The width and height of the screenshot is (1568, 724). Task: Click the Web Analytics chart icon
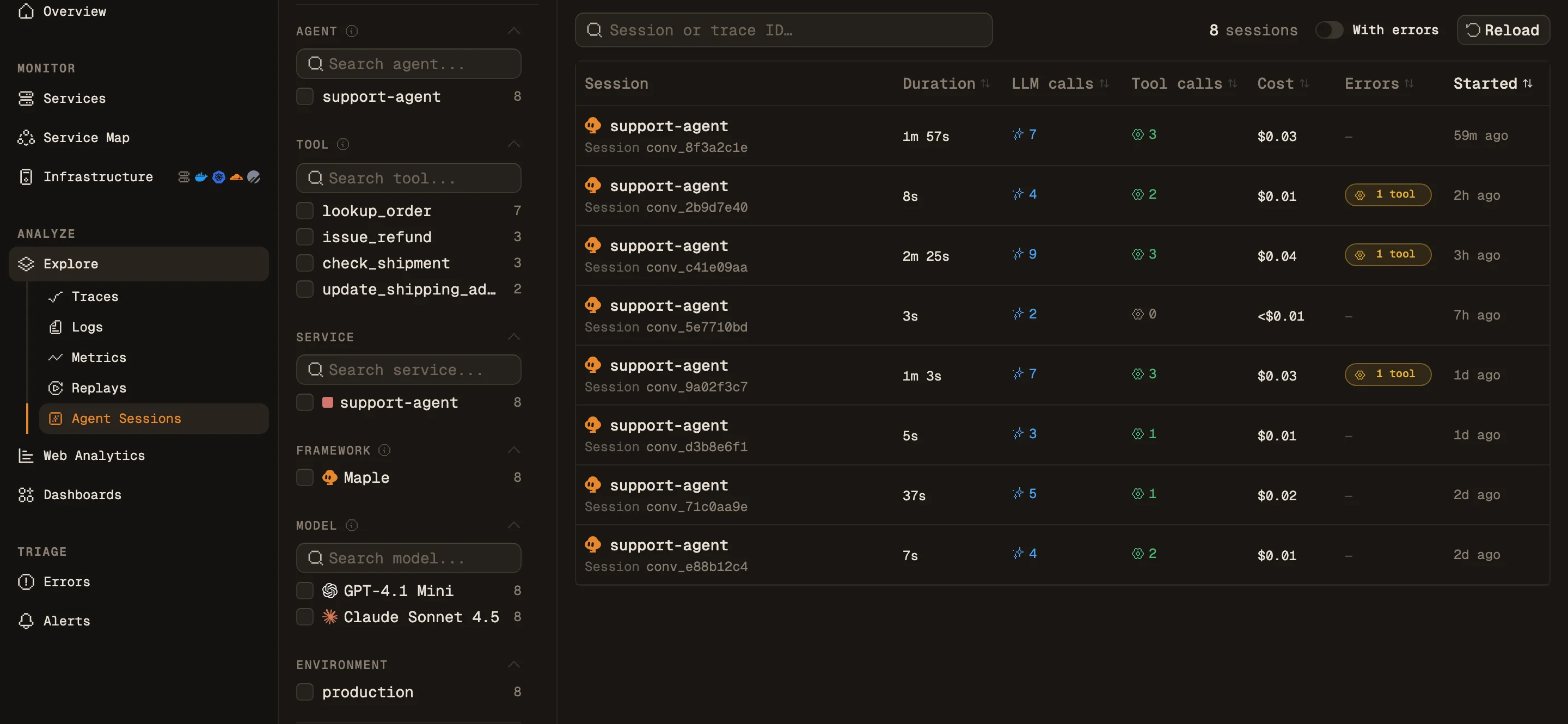tap(26, 456)
